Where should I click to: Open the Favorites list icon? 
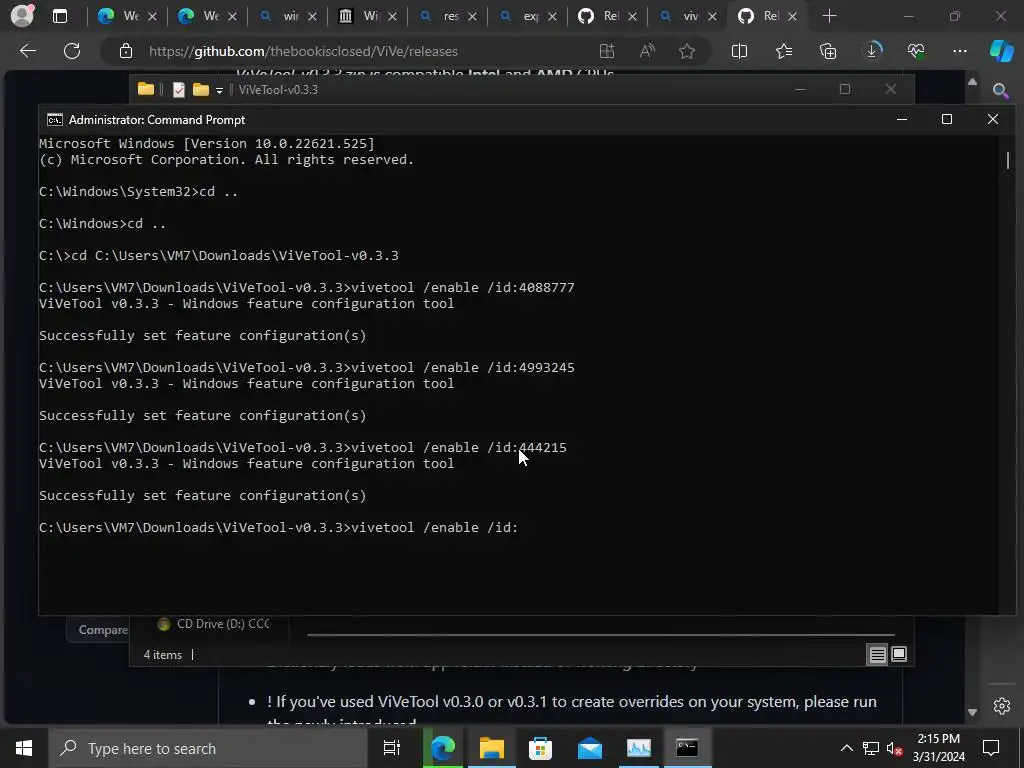pyautogui.click(x=784, y=51)
